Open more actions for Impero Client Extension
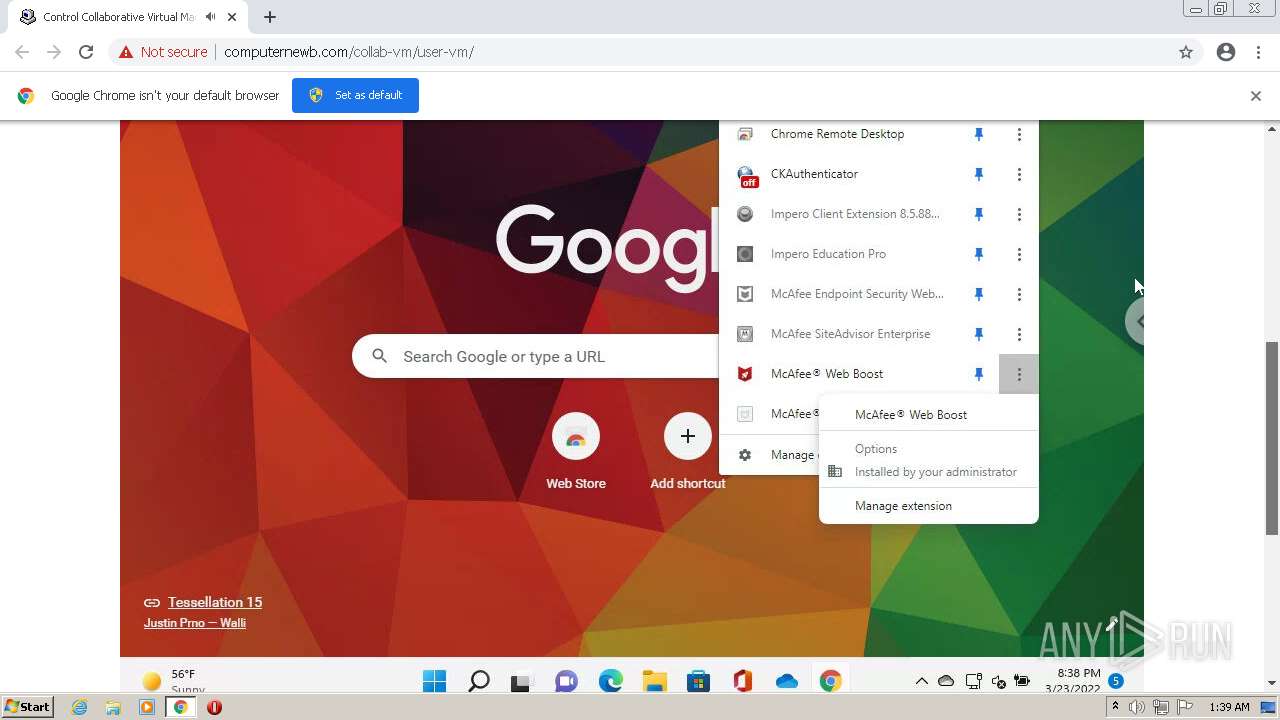The image size is (1280, 720). pyautogui.click(x=1019, y=214)
